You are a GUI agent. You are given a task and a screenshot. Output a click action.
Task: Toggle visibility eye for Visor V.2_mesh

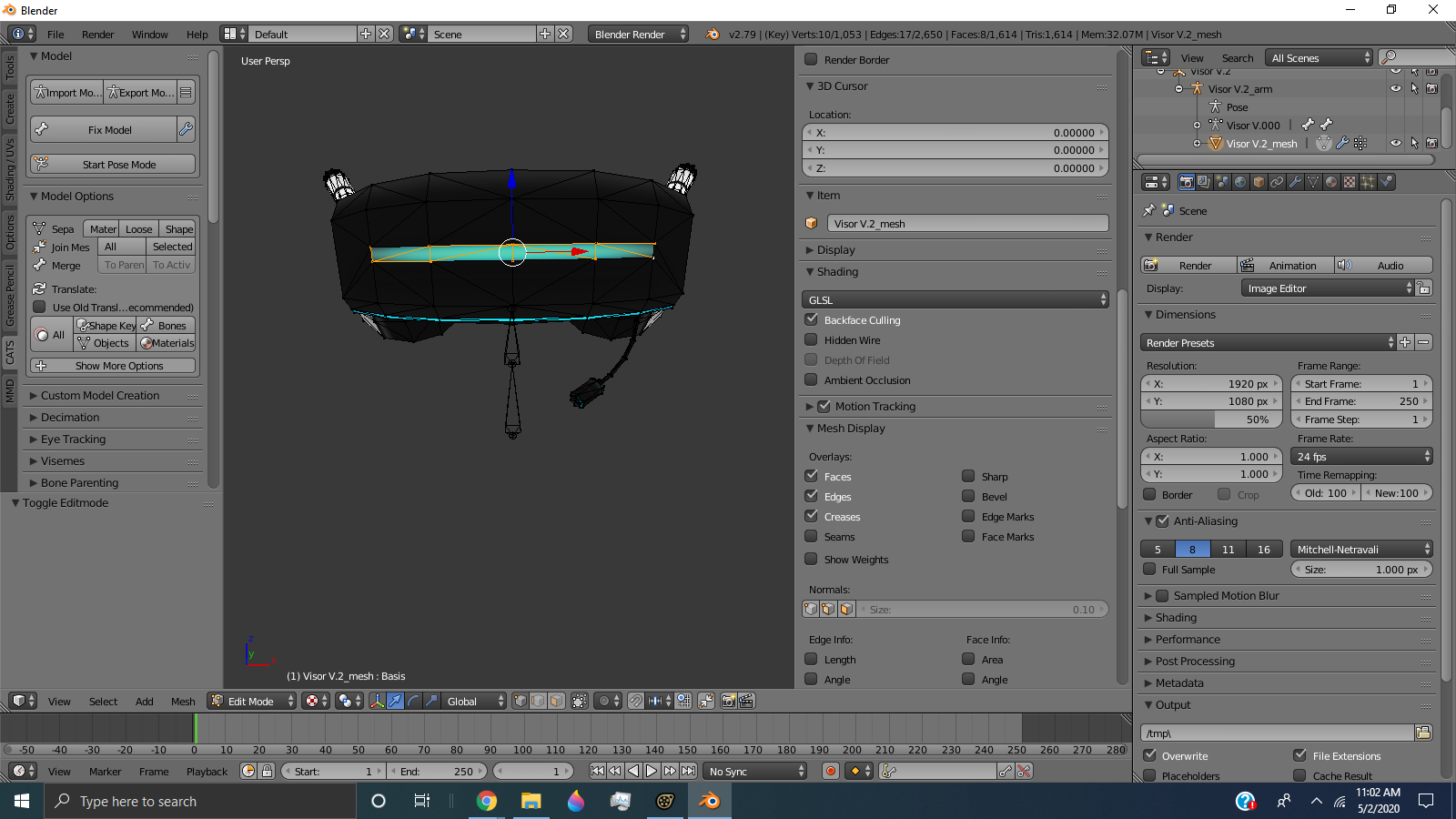(x=1396, y=143)
